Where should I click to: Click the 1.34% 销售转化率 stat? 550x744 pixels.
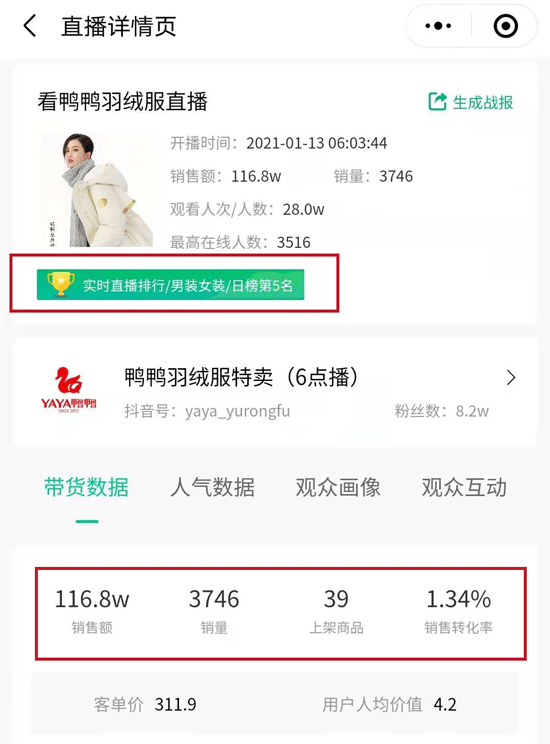[x=458, y=611]
